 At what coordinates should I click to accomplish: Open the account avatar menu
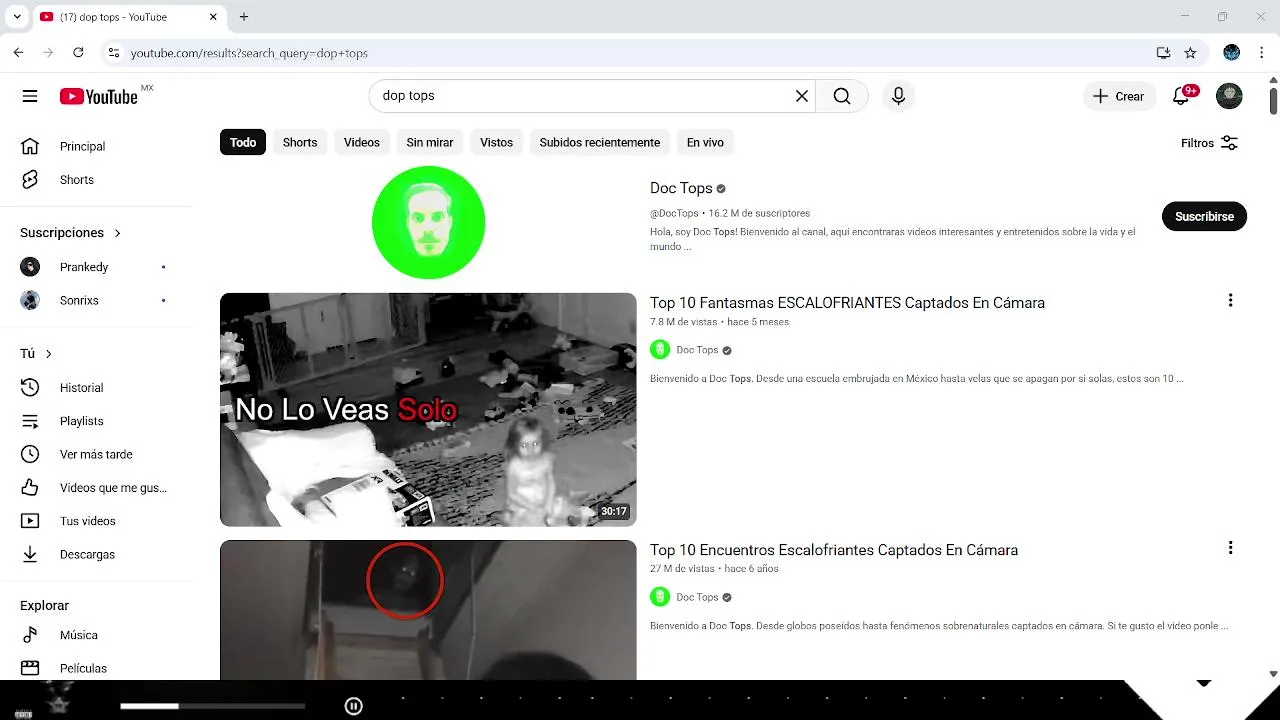pos(1229,96)
